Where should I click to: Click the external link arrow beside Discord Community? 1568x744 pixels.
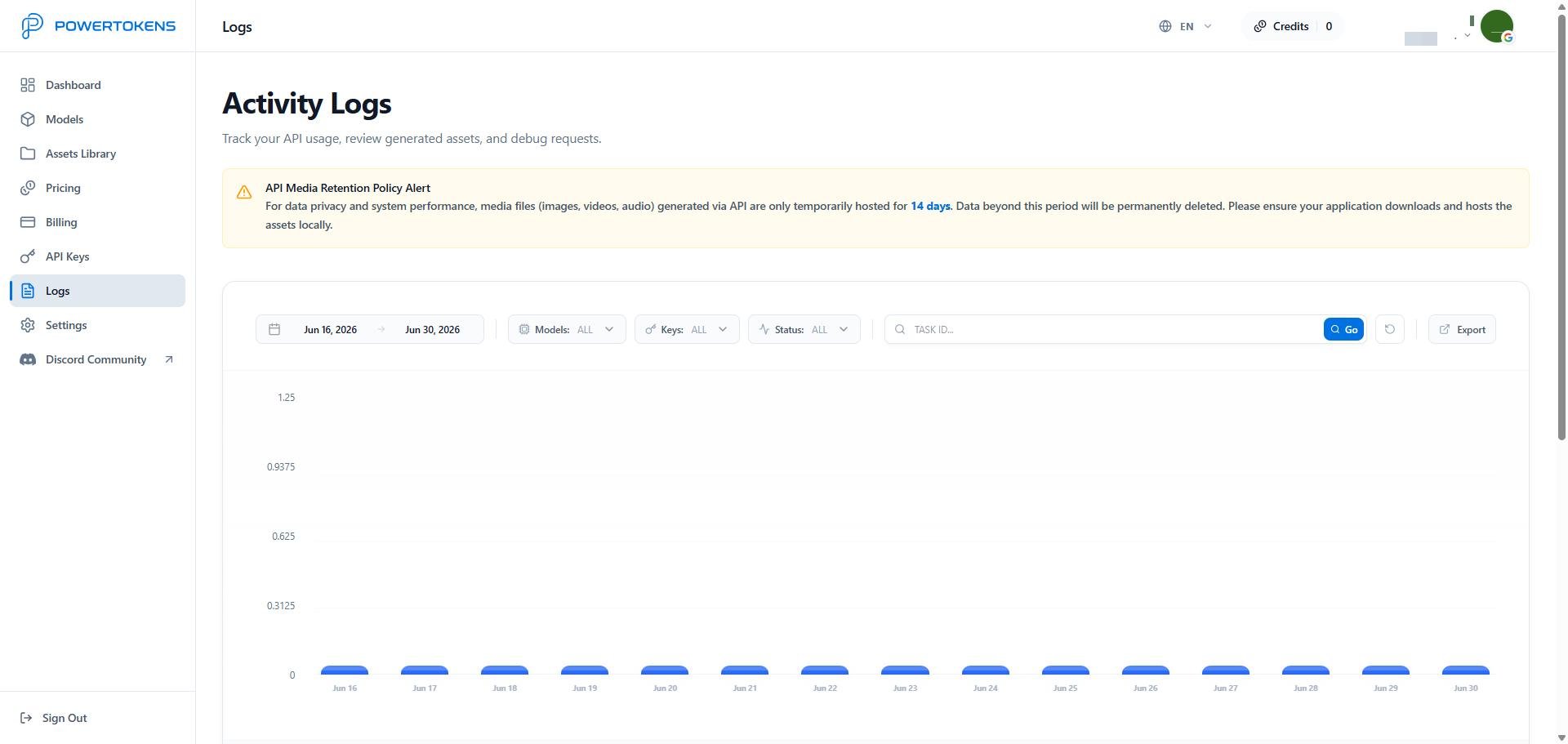coord(169,359)
